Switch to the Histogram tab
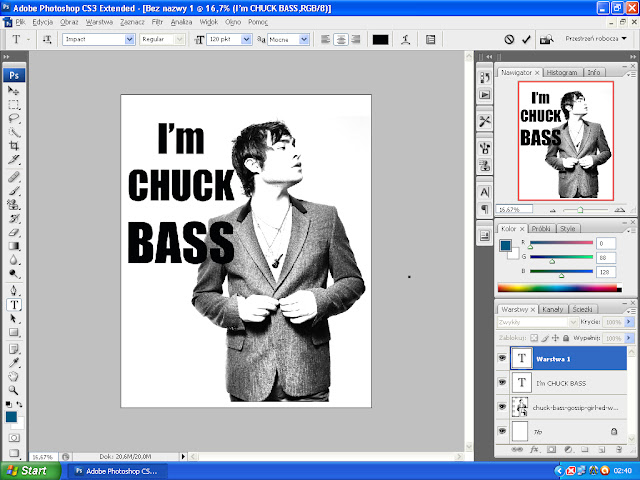This screenshot has width=640, height=480. [x=562, y=72]
